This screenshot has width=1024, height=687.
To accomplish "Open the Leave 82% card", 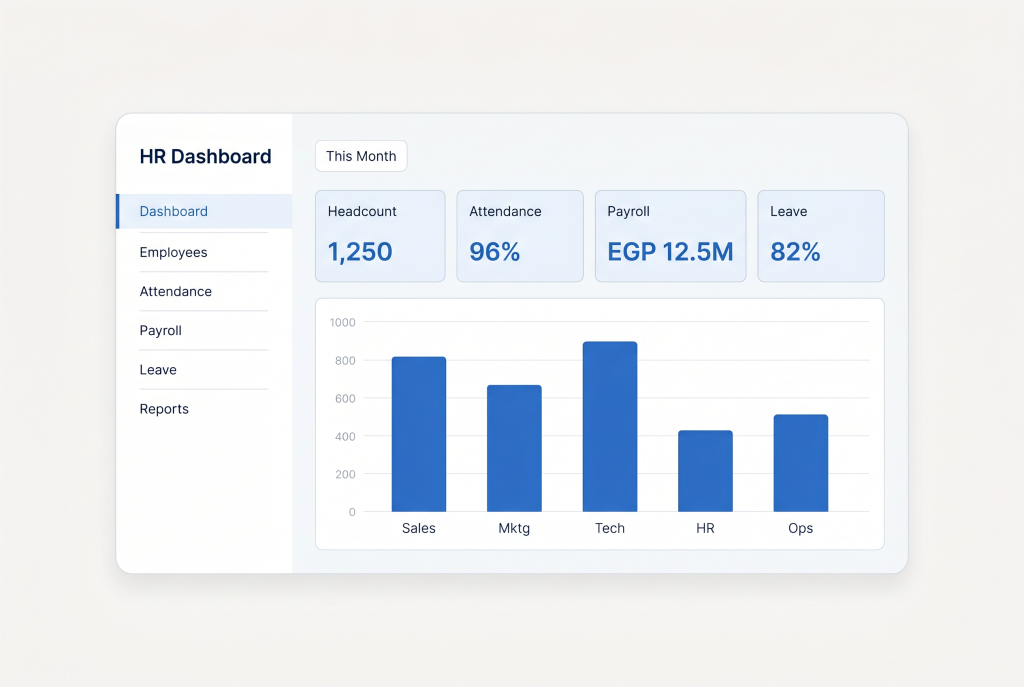I will coord(821,236).
